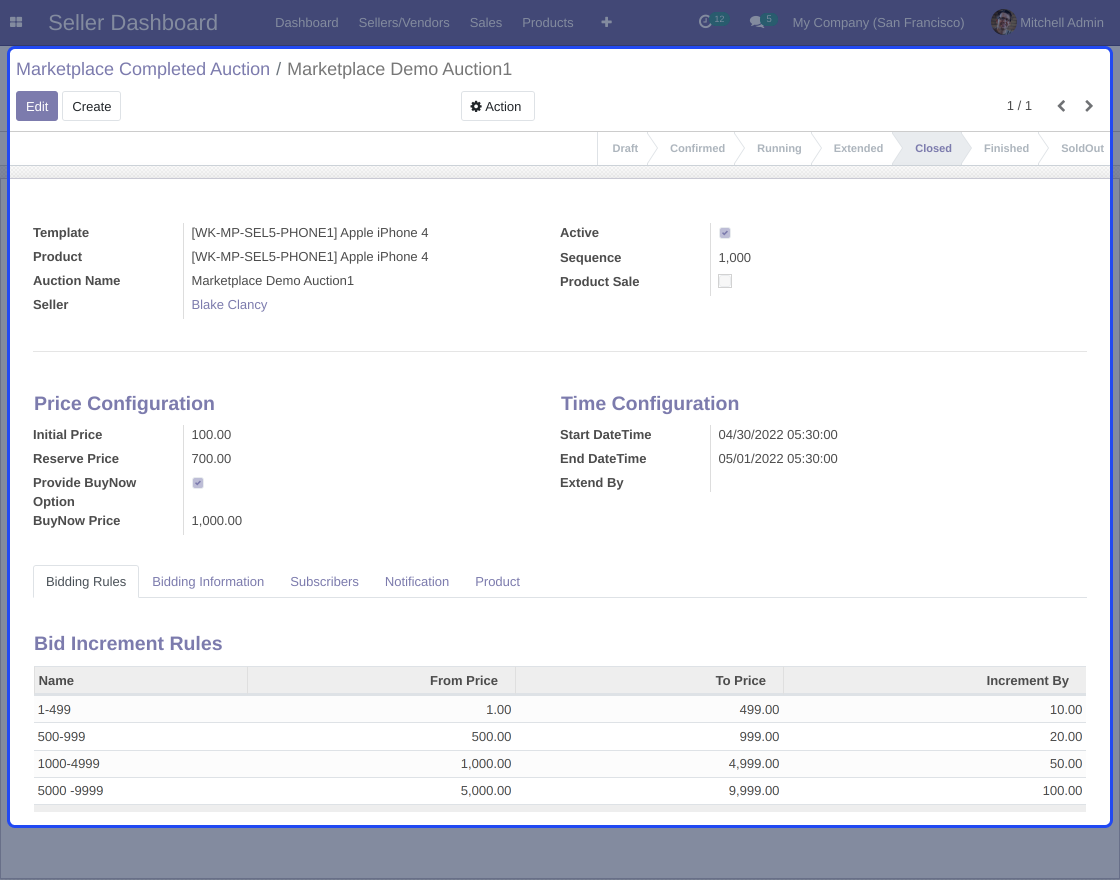Click the 50.00 increment value
Viewport: 1120px width, 880px height.
tap(1066, 764)
